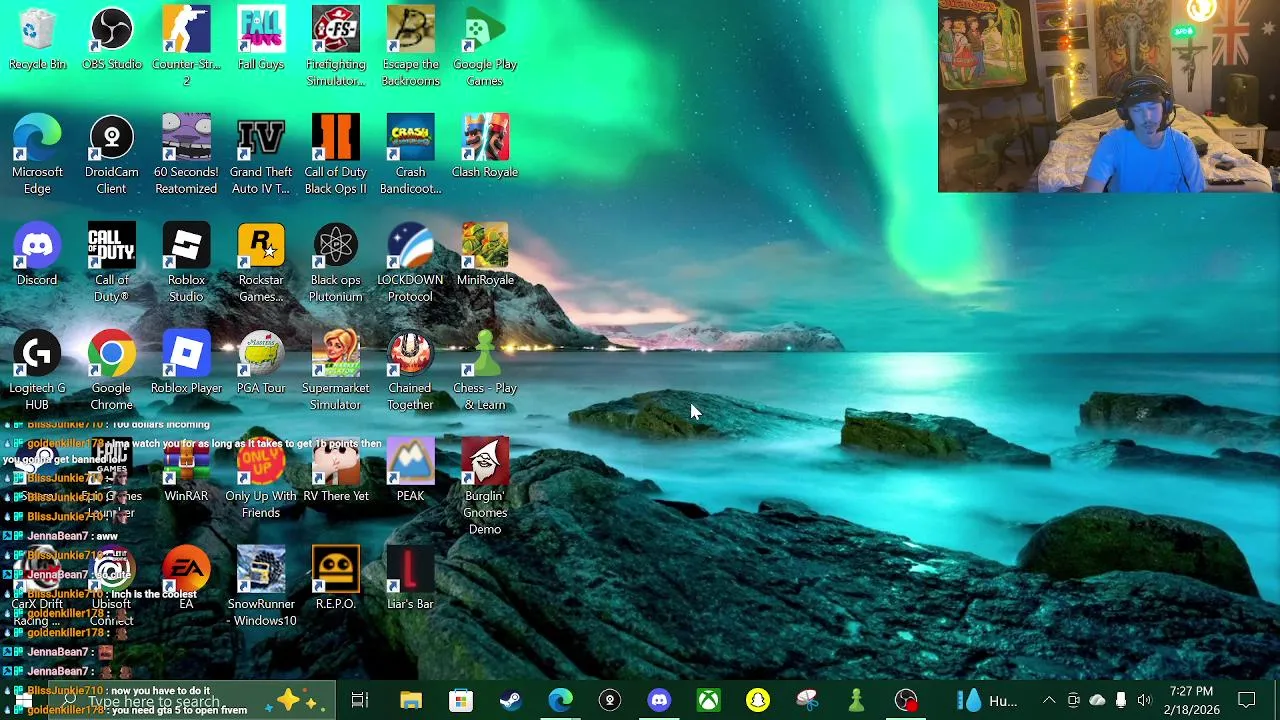Open Microsoft Store from the taskbar
Screen dimensions: 1280x720
460,700
